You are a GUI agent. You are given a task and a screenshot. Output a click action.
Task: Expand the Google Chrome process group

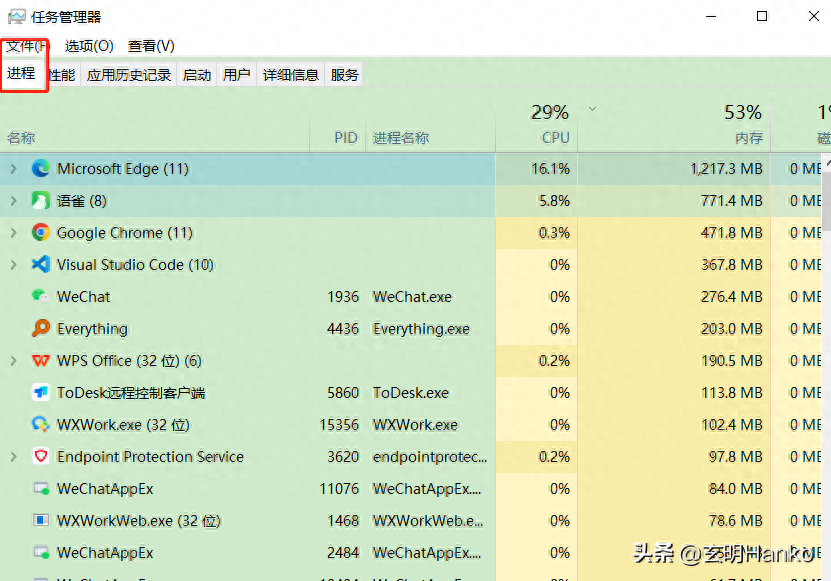[x=14, y=233]
